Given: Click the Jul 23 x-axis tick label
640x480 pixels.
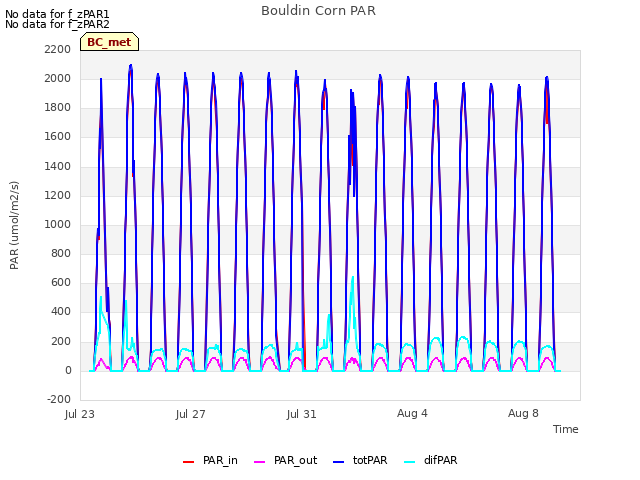Looking at the screenshot, I should 80,414.
